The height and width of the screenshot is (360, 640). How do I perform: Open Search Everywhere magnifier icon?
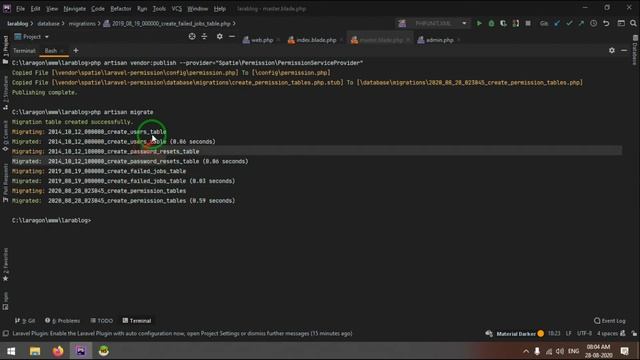tap(633, 23)
